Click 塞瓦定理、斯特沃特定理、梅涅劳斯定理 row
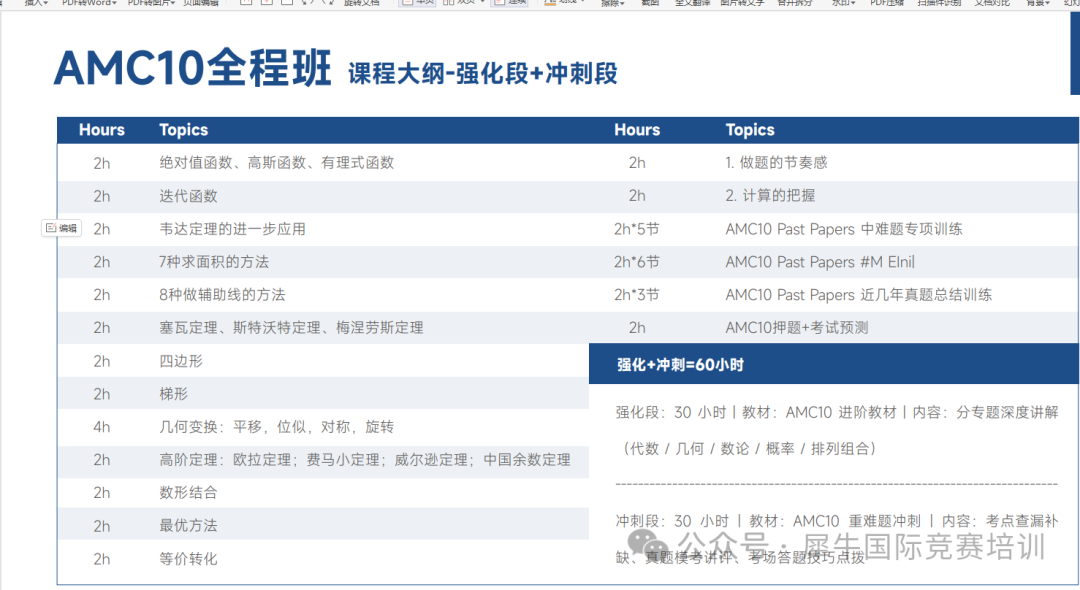The width and height of the screenshot is (1080, 590). click(291, 328)
